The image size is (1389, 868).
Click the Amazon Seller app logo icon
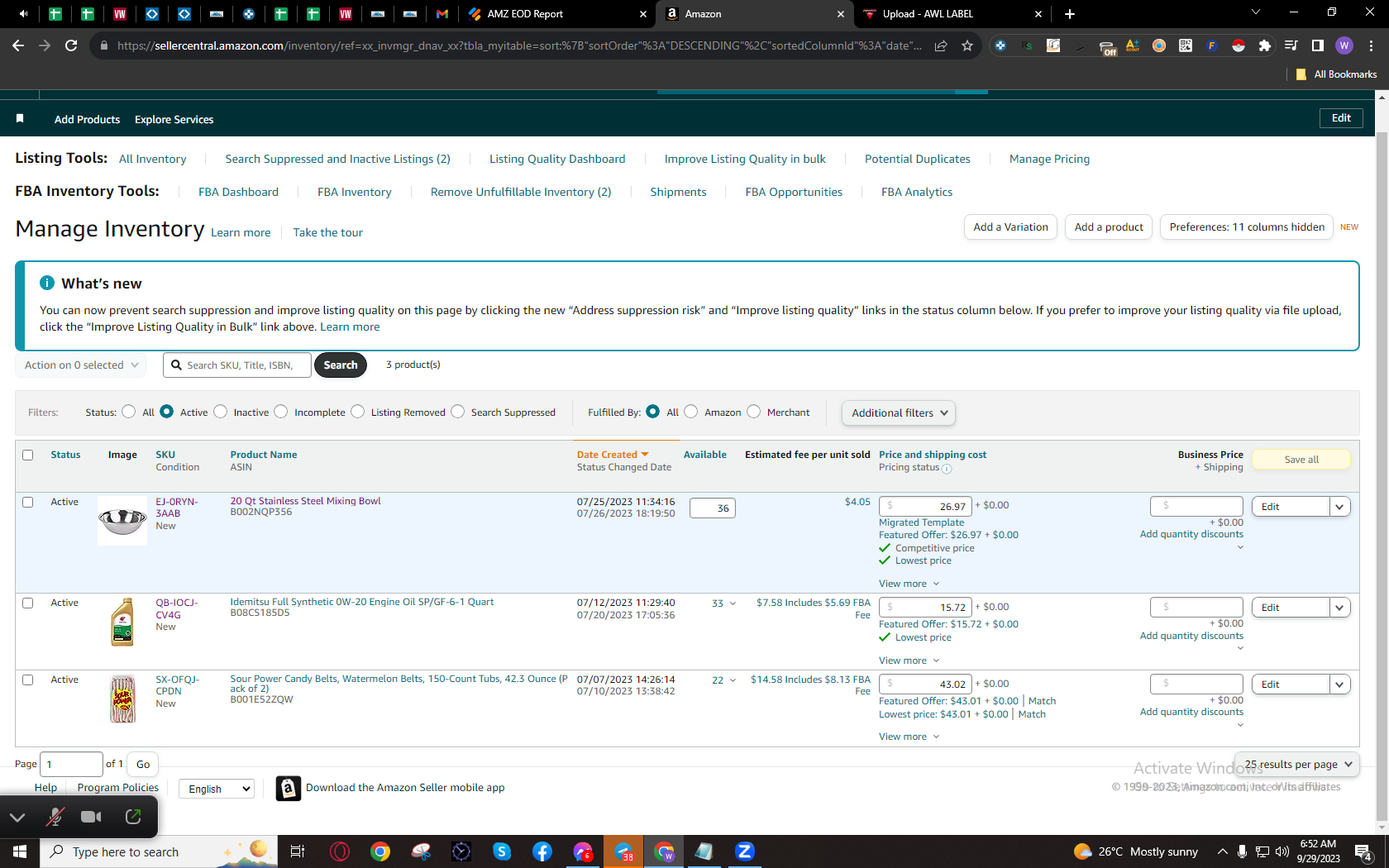[288, 789]
